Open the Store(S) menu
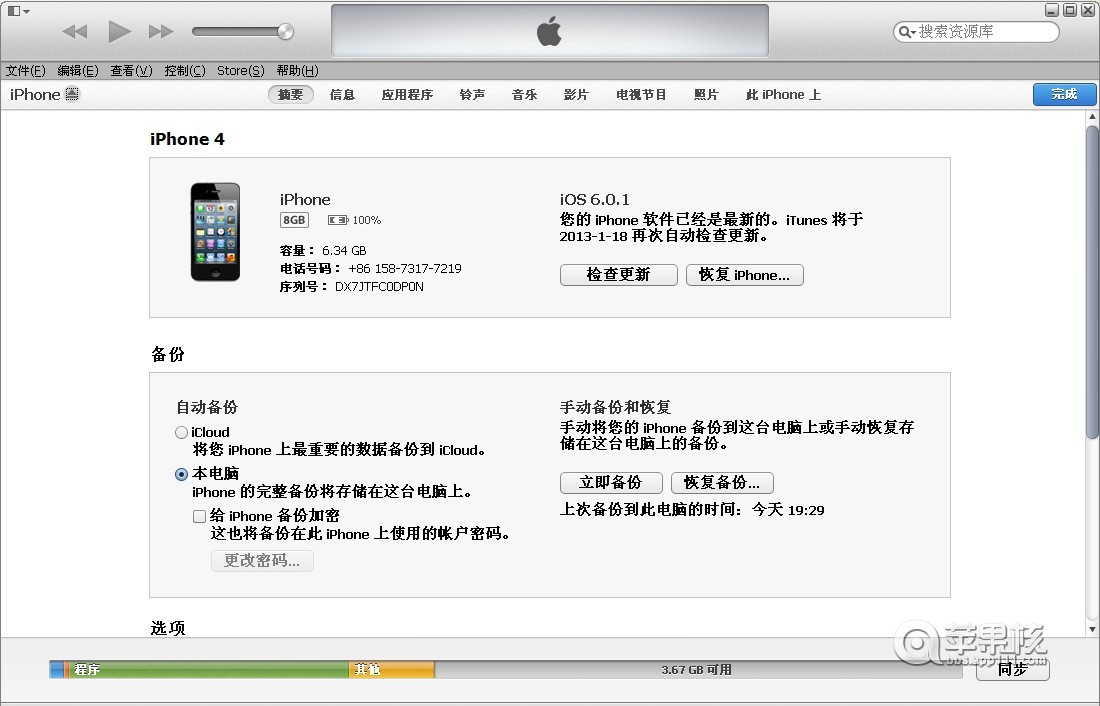 pyautogui.click(x=241, y=71)
